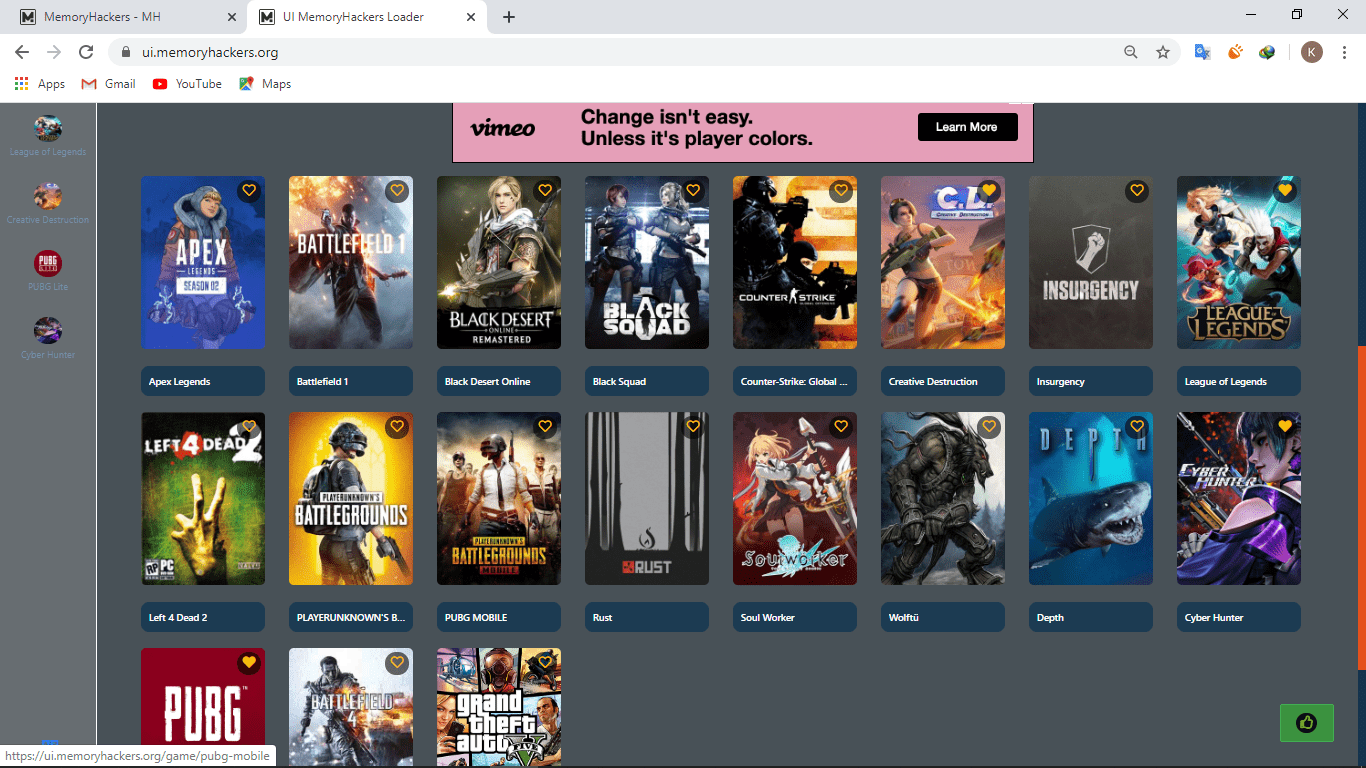
Task: Toggle favorite heart on Black Squad card
Action: coord(693,190)
